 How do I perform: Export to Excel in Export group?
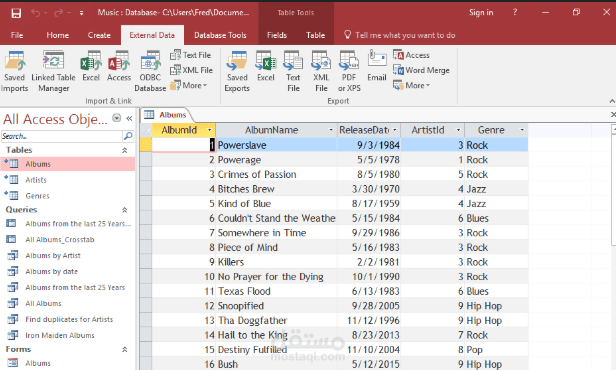266,66
